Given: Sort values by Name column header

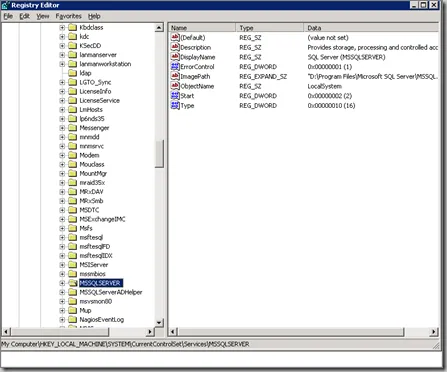Looking at the screenshot, I should click(202, 28).
